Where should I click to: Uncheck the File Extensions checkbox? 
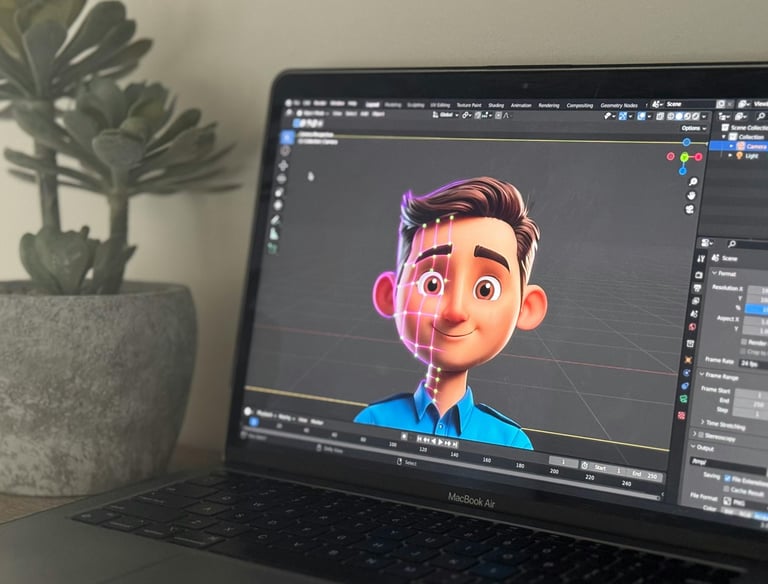(x=727, y=478)
